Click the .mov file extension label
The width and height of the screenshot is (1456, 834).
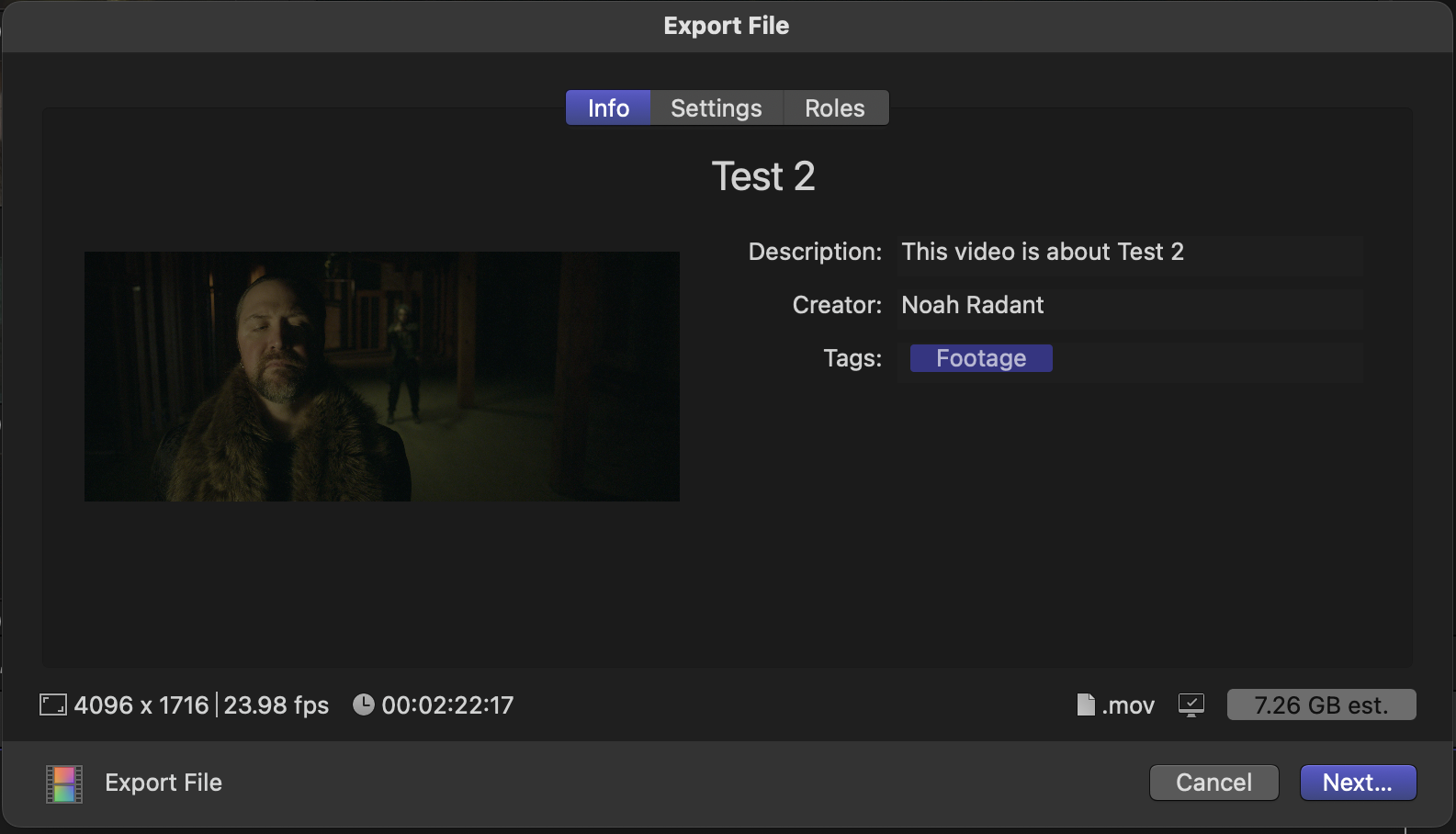click(x=1128, y=705)
